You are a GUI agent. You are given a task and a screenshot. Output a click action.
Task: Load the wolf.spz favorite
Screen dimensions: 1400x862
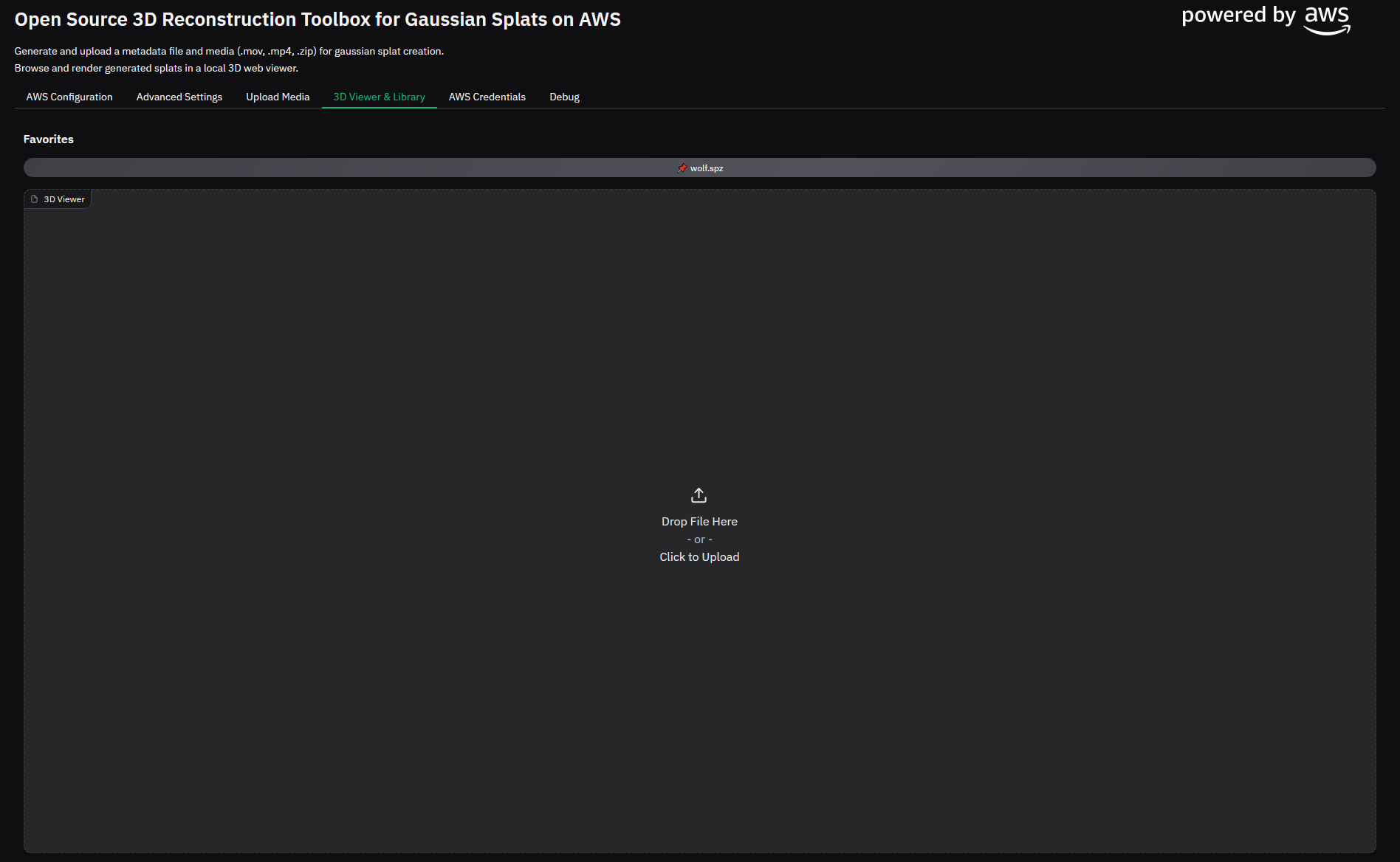[699, 168]
